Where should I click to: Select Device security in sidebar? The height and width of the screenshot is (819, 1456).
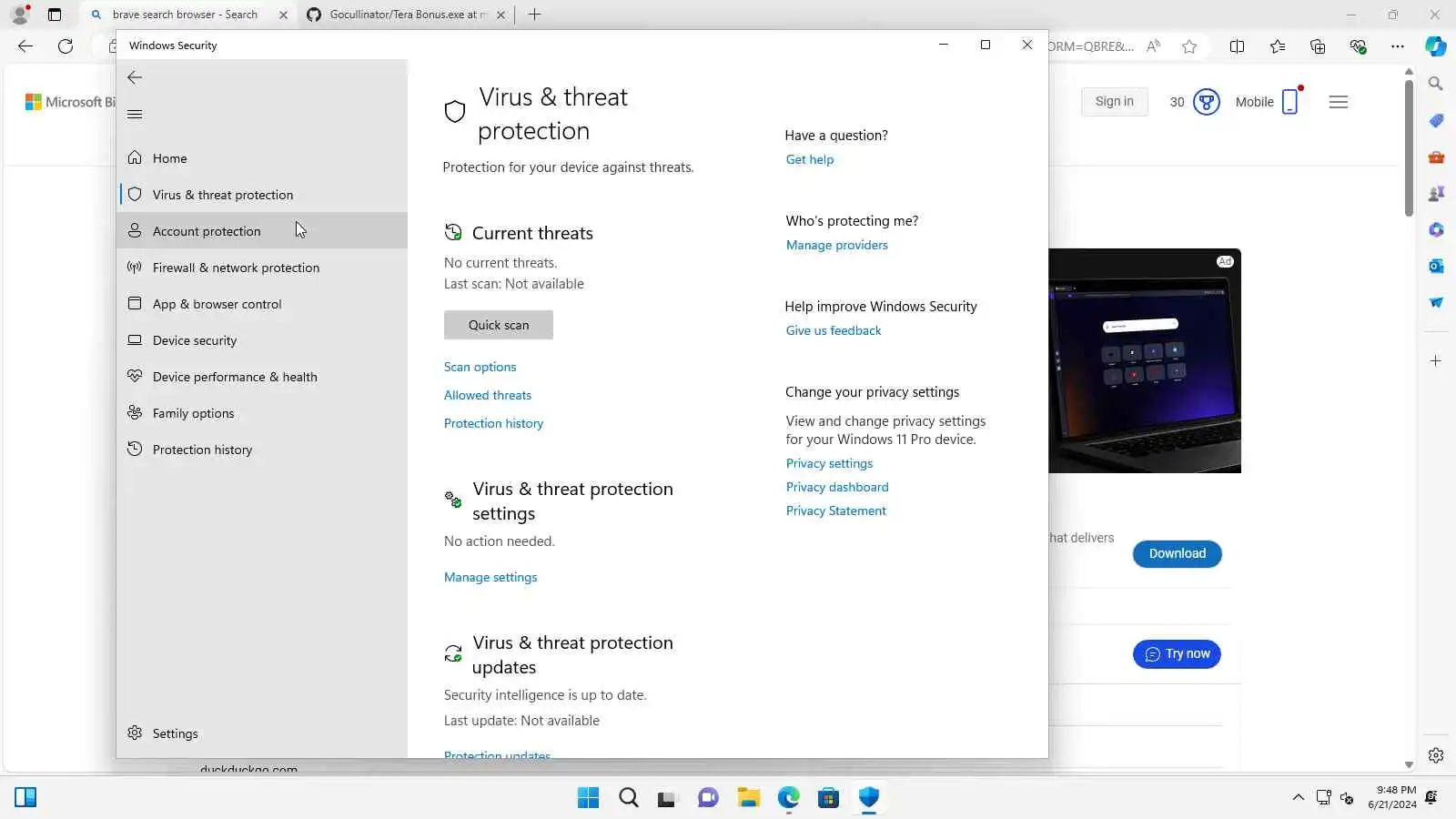pyautogui.click(x=262, y=340)
